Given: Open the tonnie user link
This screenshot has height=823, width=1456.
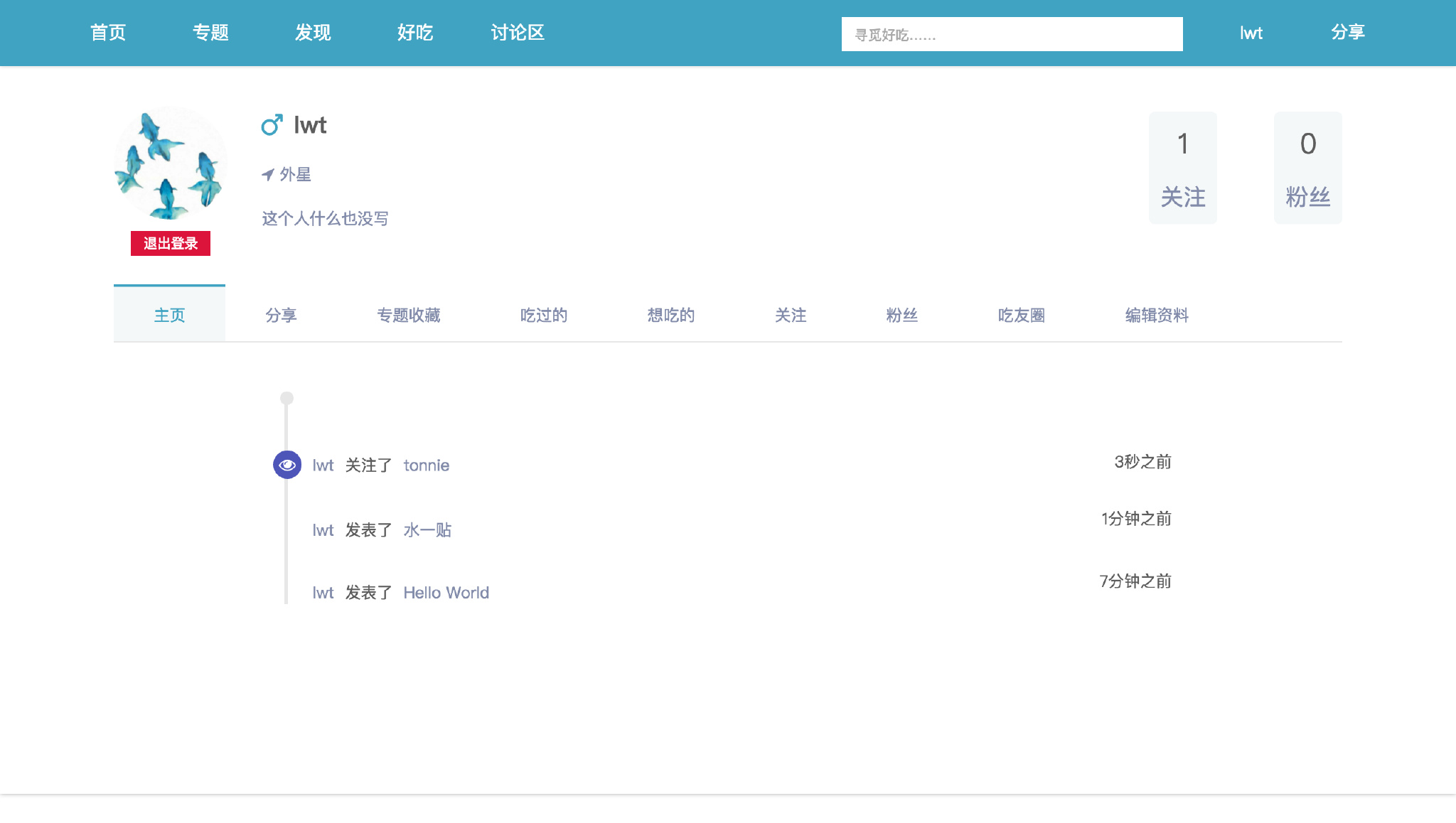Looking at the screenshot, I should tap(426, 466).
